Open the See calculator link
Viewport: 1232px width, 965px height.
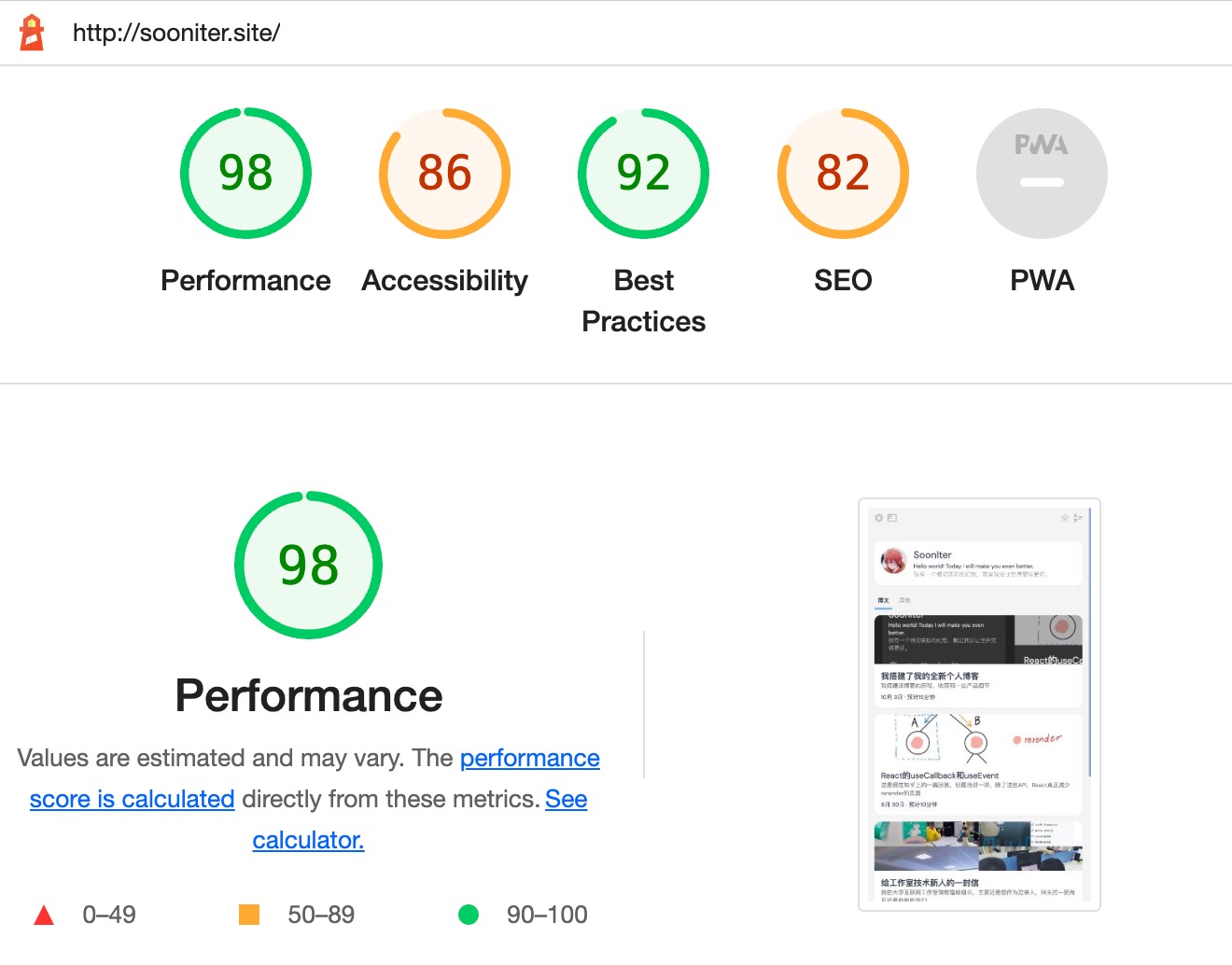coord(420,819)
